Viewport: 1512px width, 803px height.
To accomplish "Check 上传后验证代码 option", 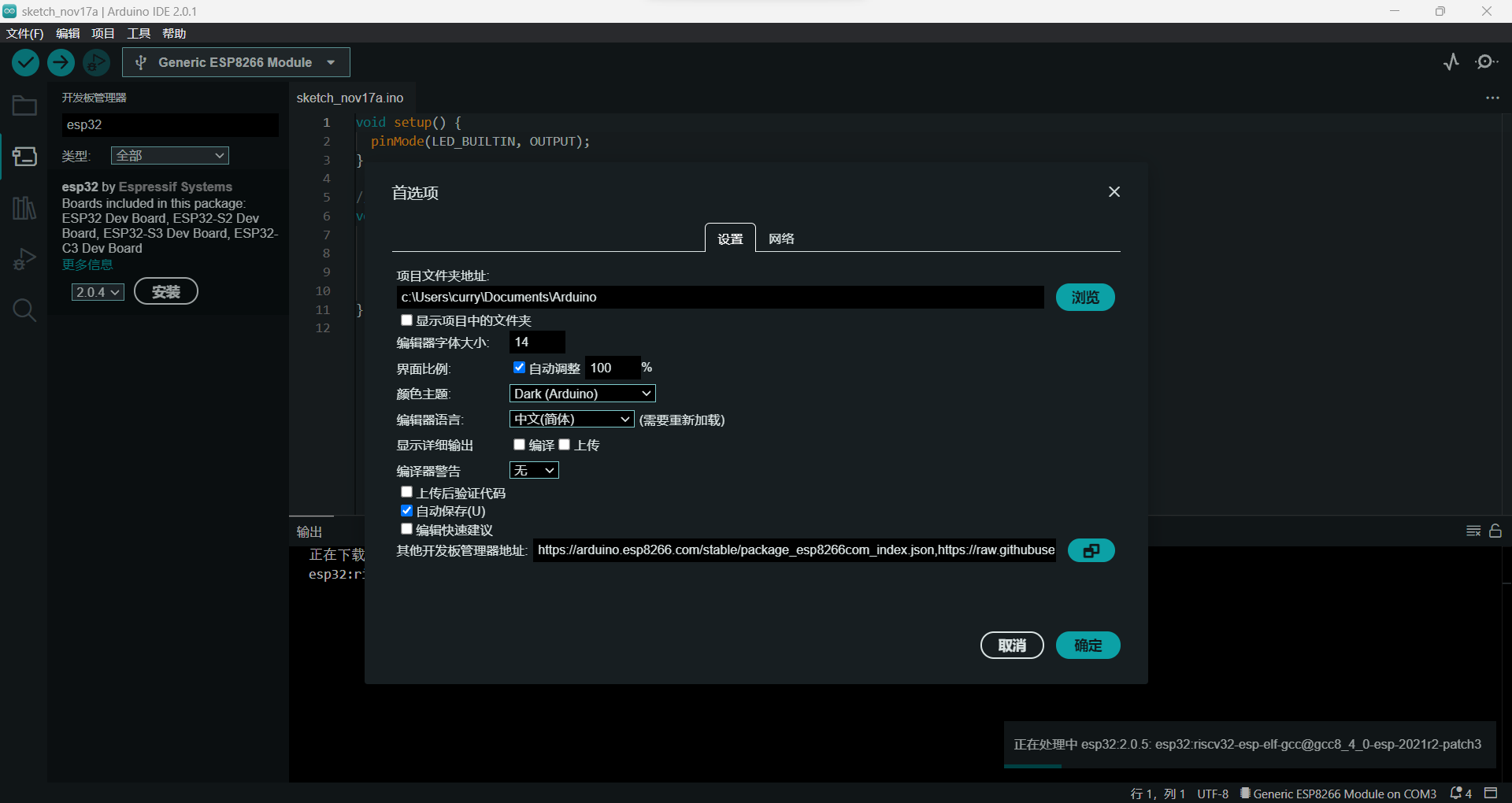I will click(406, 492).
